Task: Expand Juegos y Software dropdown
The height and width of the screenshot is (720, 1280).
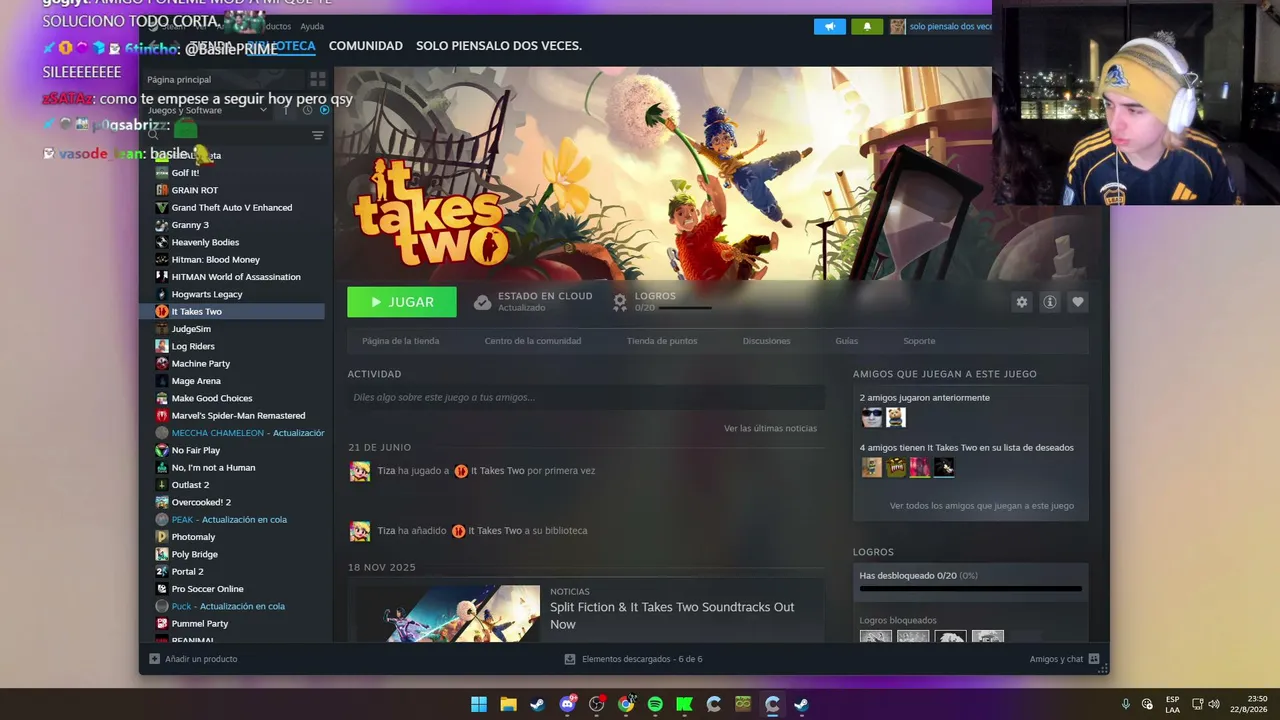Action: (x=207, y=110)
